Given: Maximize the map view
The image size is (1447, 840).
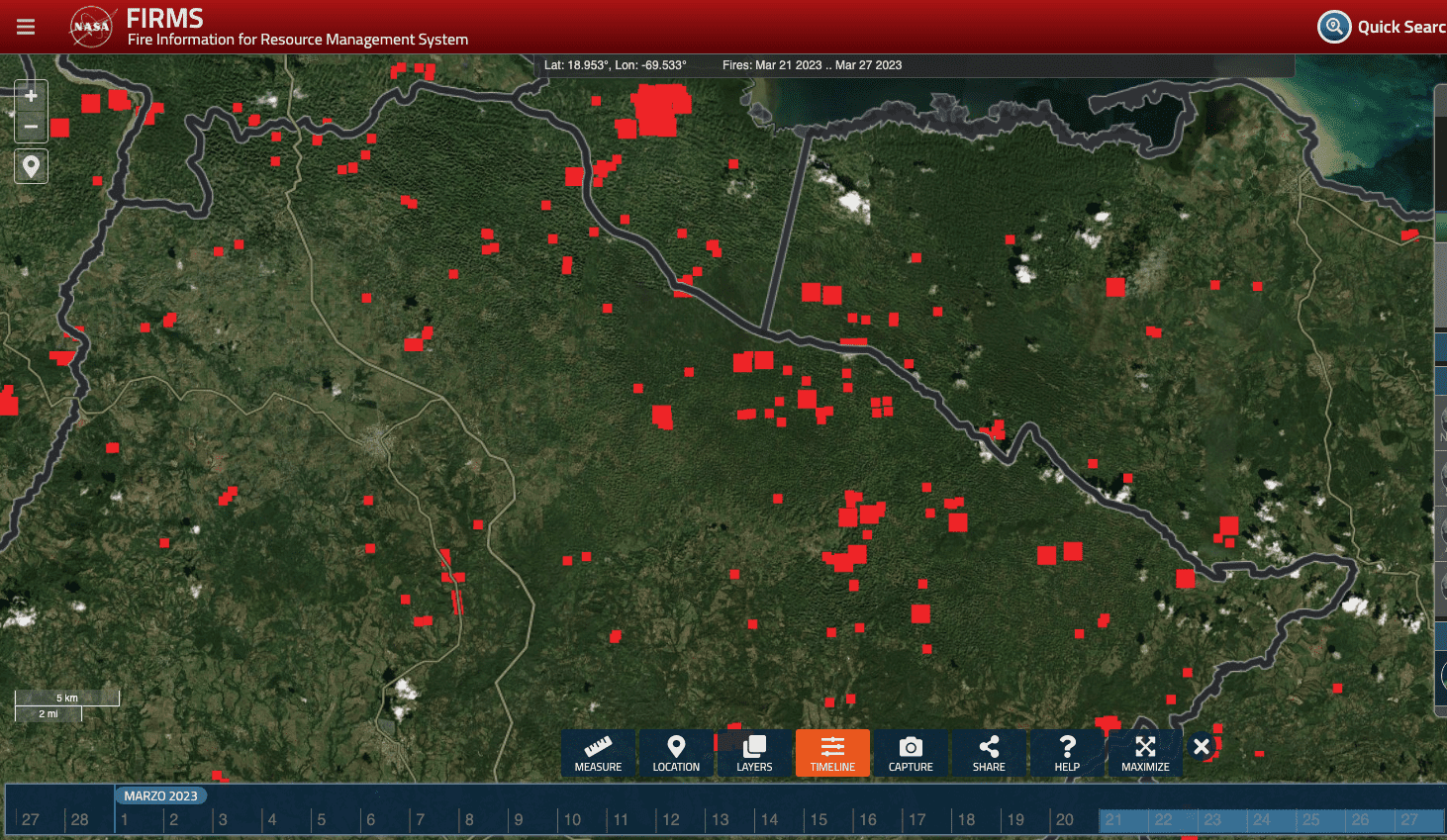Looking at the screenshot, I should click(x=1145, y=754).
